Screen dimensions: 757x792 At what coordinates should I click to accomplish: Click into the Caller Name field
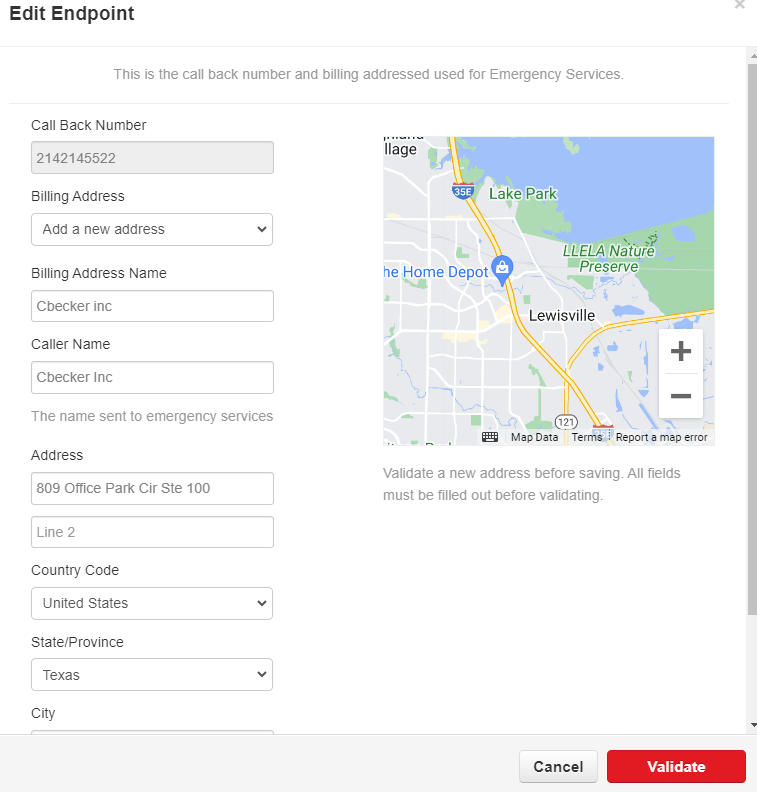(x=152, y=377)
